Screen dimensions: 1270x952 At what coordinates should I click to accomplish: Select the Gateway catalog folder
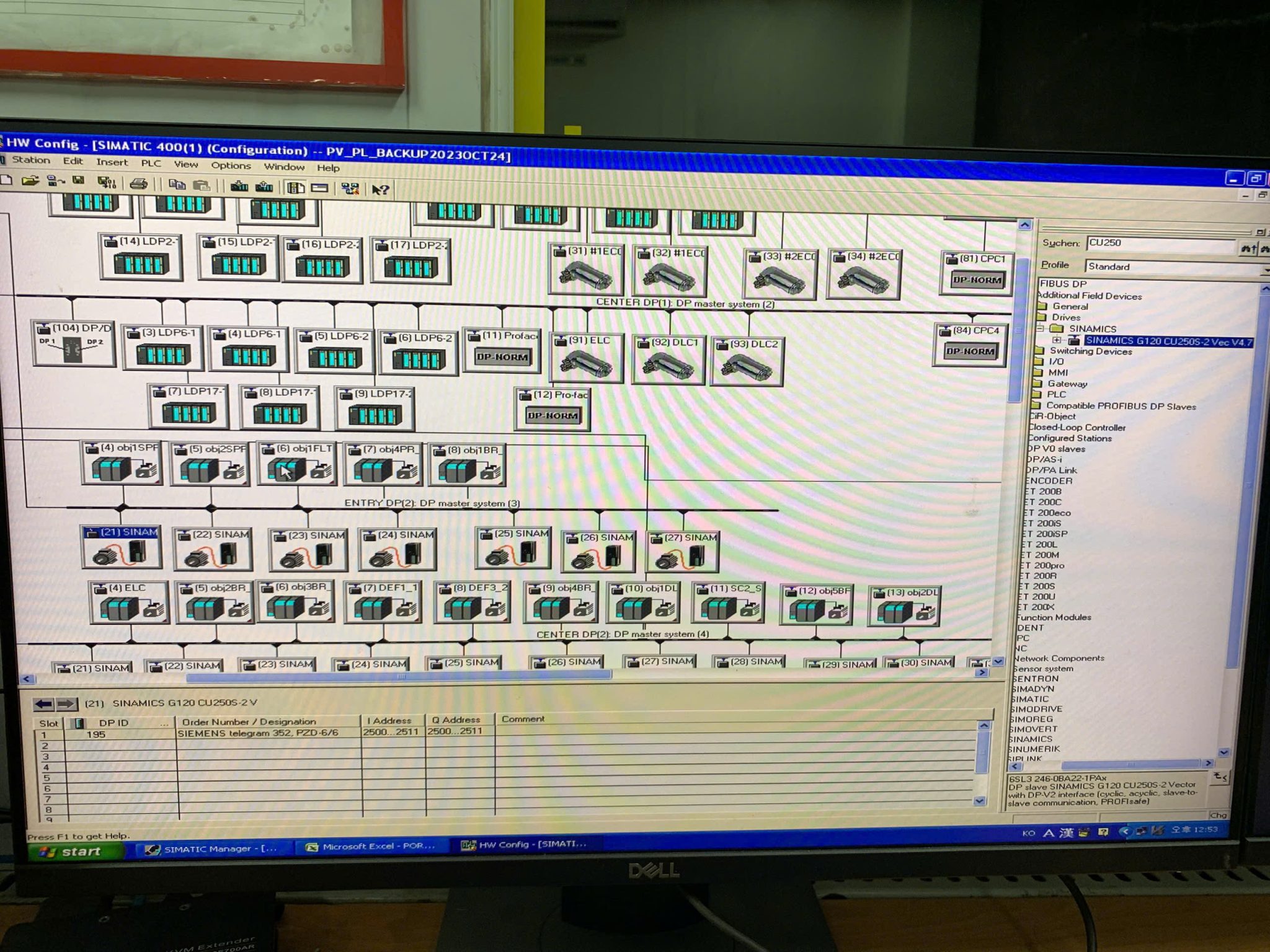(1067, 384)
